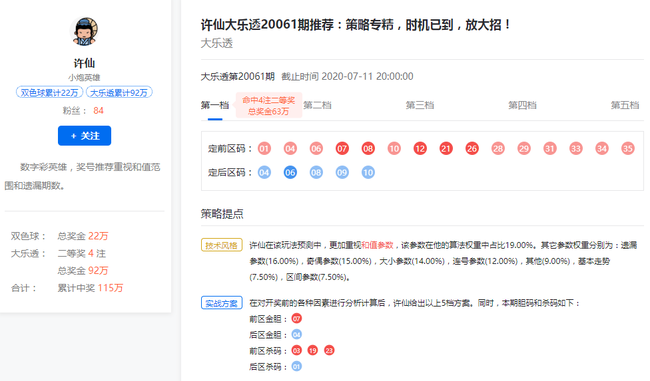Click back-zone blue ball 10
Screen dimensions: 650x381
click(x=368, y=172)
